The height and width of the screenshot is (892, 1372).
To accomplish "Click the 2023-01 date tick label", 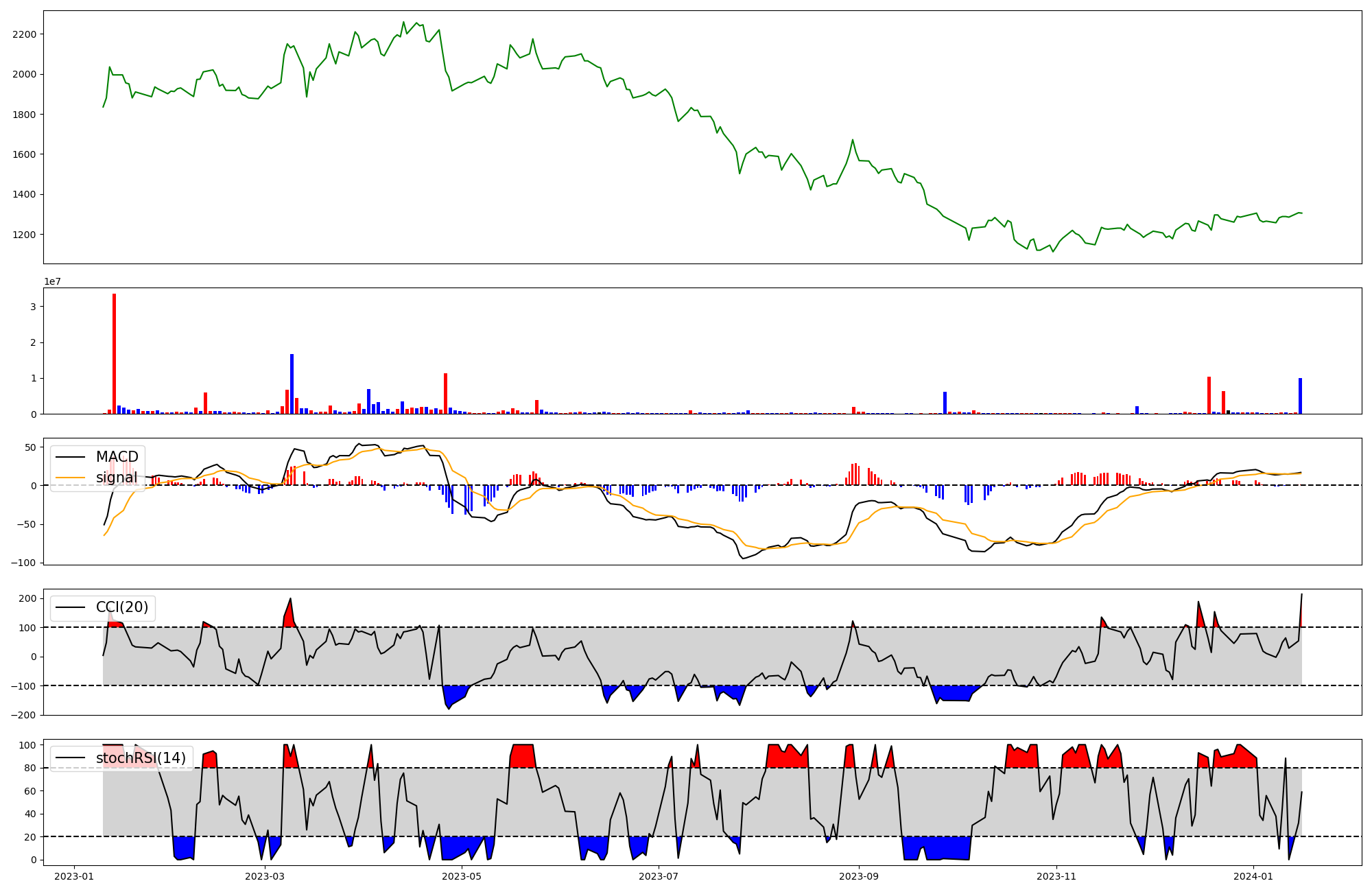I will click(74, 876).
